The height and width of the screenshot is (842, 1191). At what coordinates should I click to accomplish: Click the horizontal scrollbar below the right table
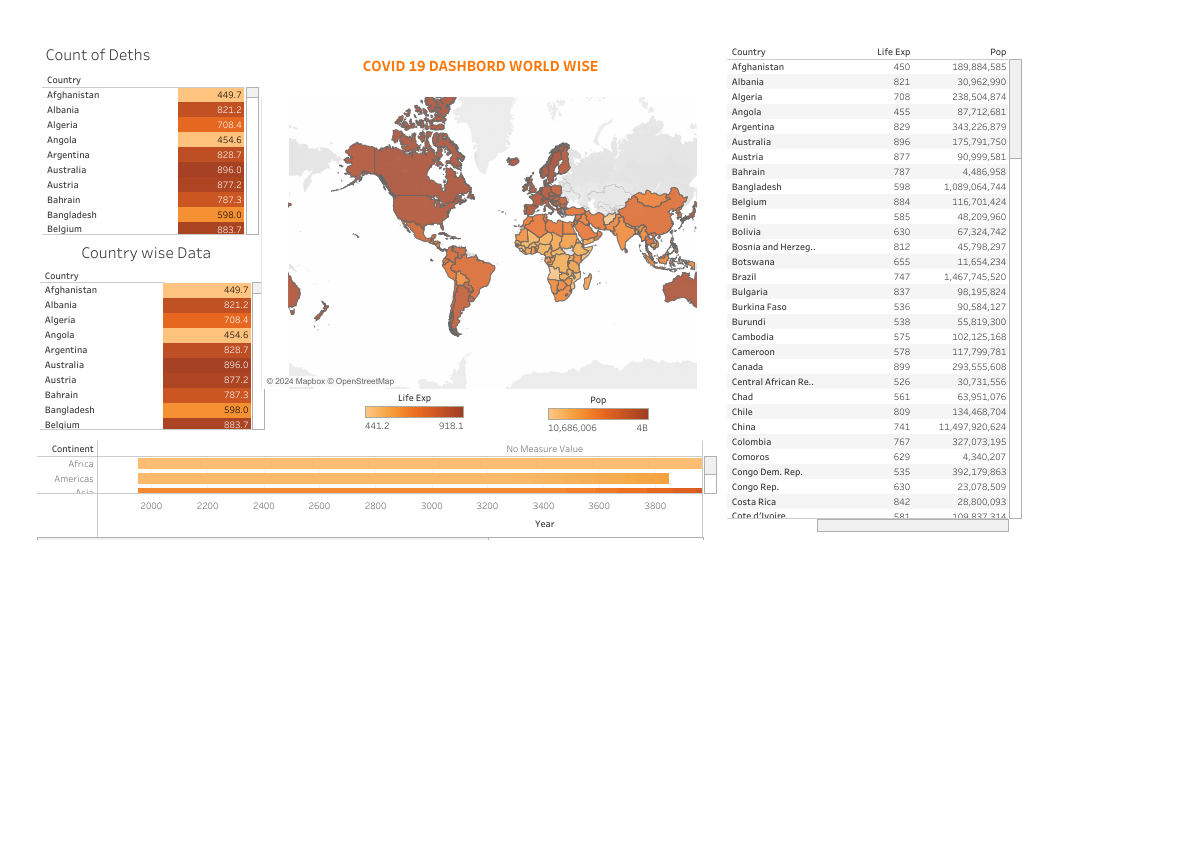tap(913, 523)
